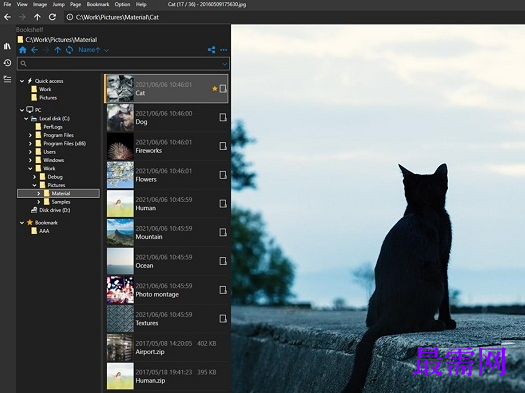Click the book icon on Cat row
Viewport: 525px width, 393px height.
(223, 89)
